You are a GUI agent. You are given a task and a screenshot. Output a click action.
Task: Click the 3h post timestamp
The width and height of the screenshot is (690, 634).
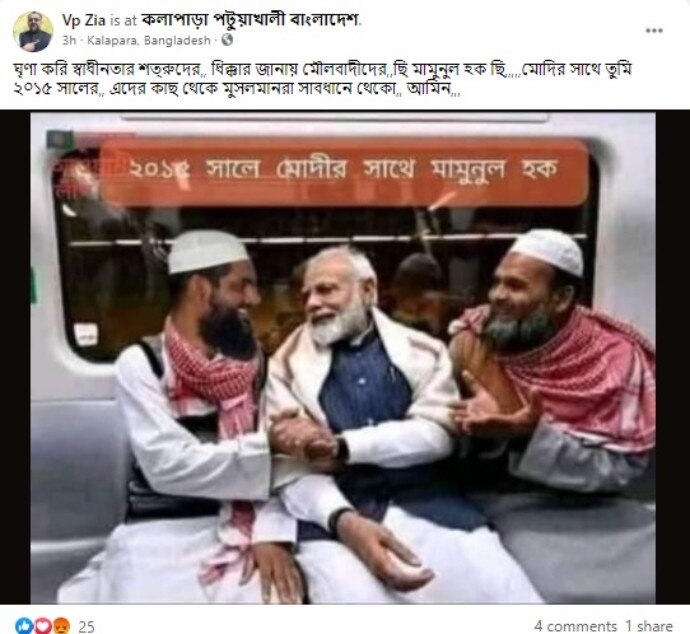(69, 40)
